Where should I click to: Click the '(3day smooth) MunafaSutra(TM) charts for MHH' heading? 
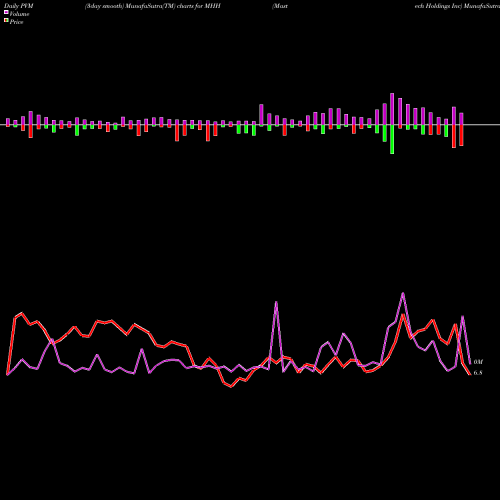coord(153,6)
